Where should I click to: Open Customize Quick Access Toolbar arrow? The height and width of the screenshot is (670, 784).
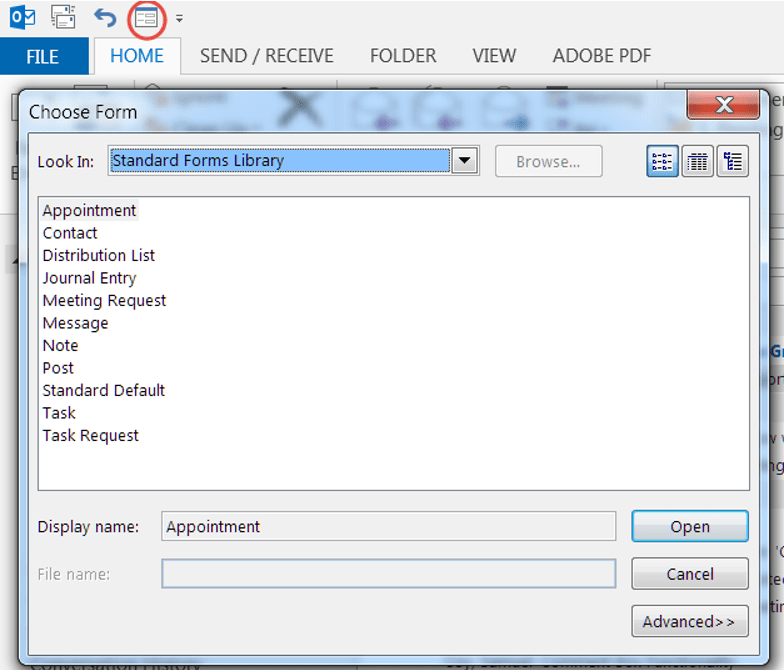tap(179, 19)
